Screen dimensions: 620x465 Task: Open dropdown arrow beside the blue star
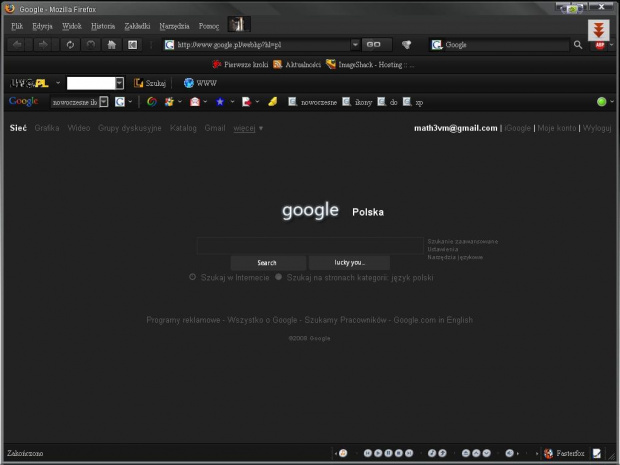coord(232,102)
